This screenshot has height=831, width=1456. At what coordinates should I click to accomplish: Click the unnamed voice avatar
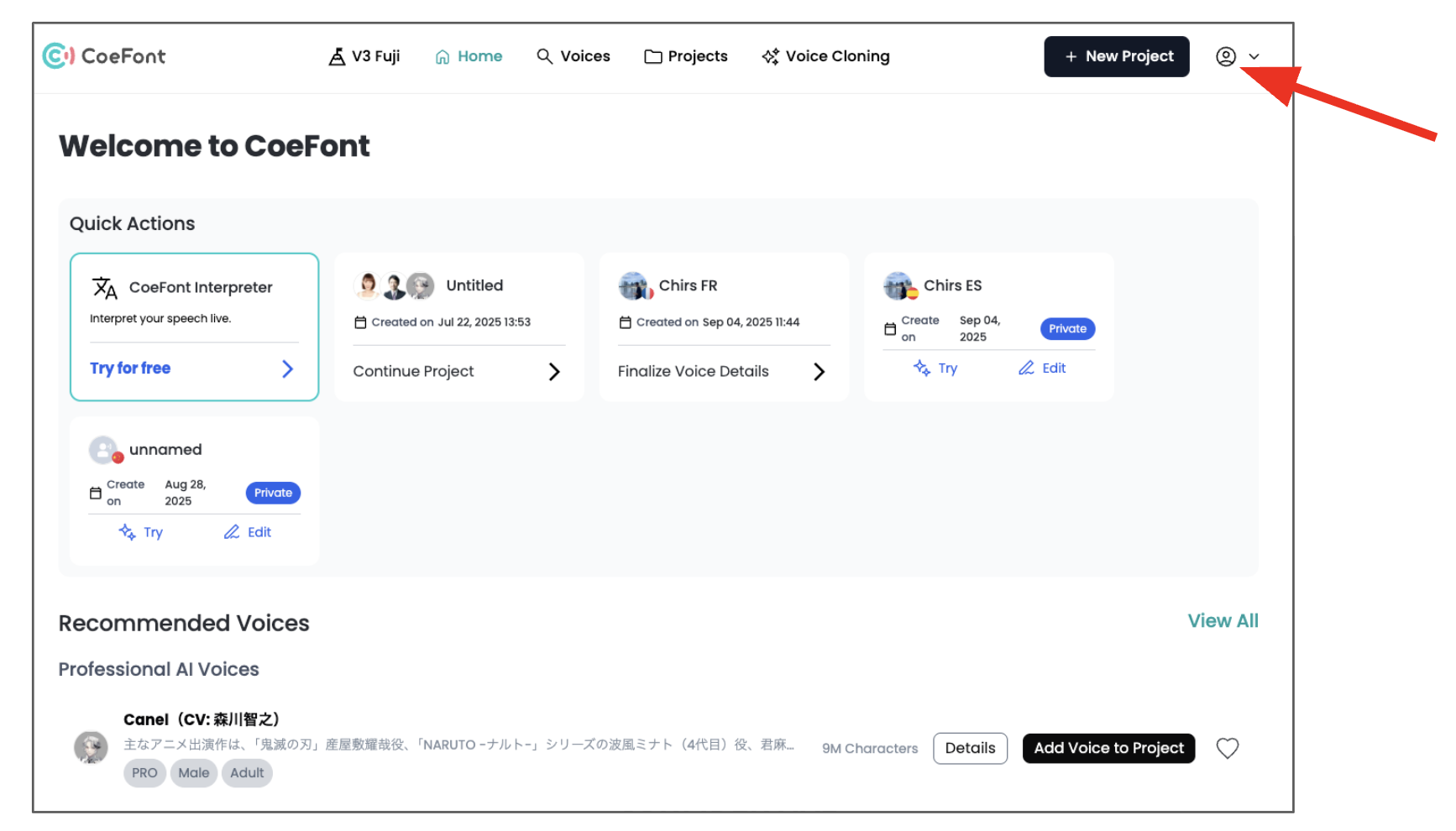click(x=106, y=451)
